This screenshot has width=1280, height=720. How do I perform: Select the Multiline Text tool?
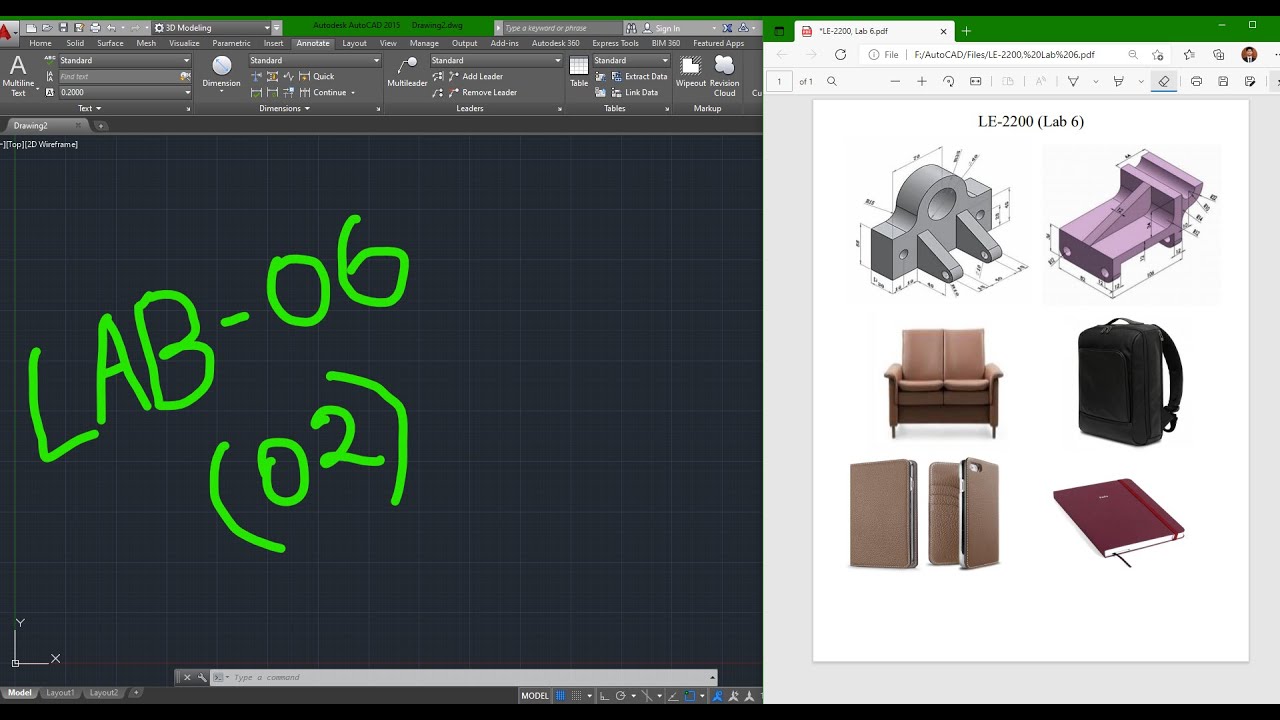18,76
